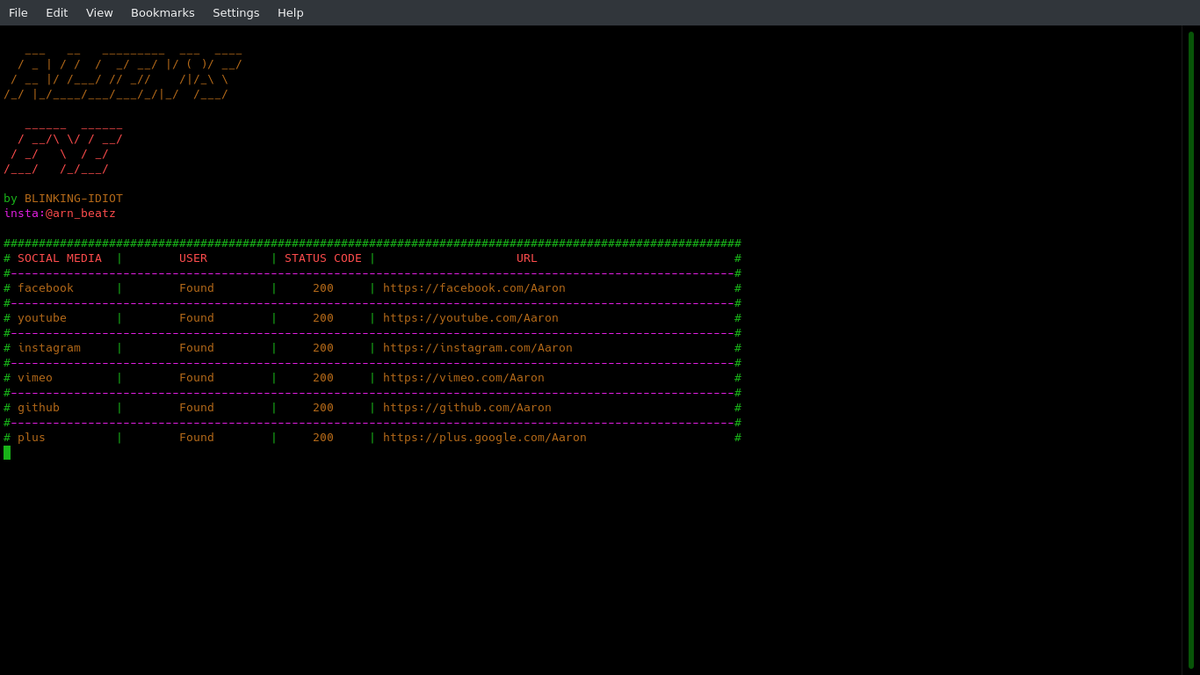
Task: Click the SOCIAL MEDIA column header
Action: [59, 258]
